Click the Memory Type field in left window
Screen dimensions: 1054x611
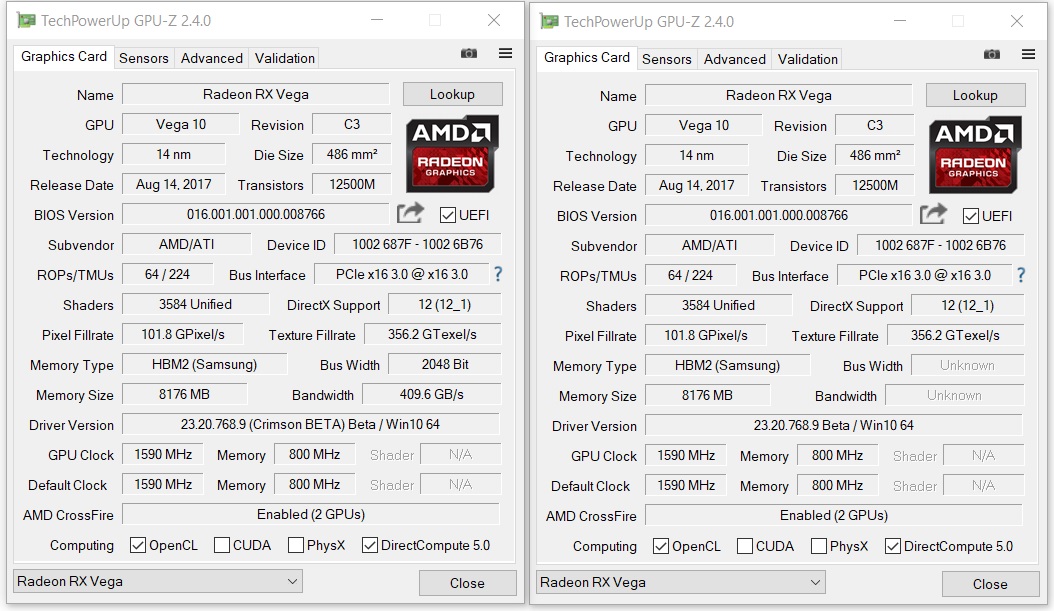(204, 364)
